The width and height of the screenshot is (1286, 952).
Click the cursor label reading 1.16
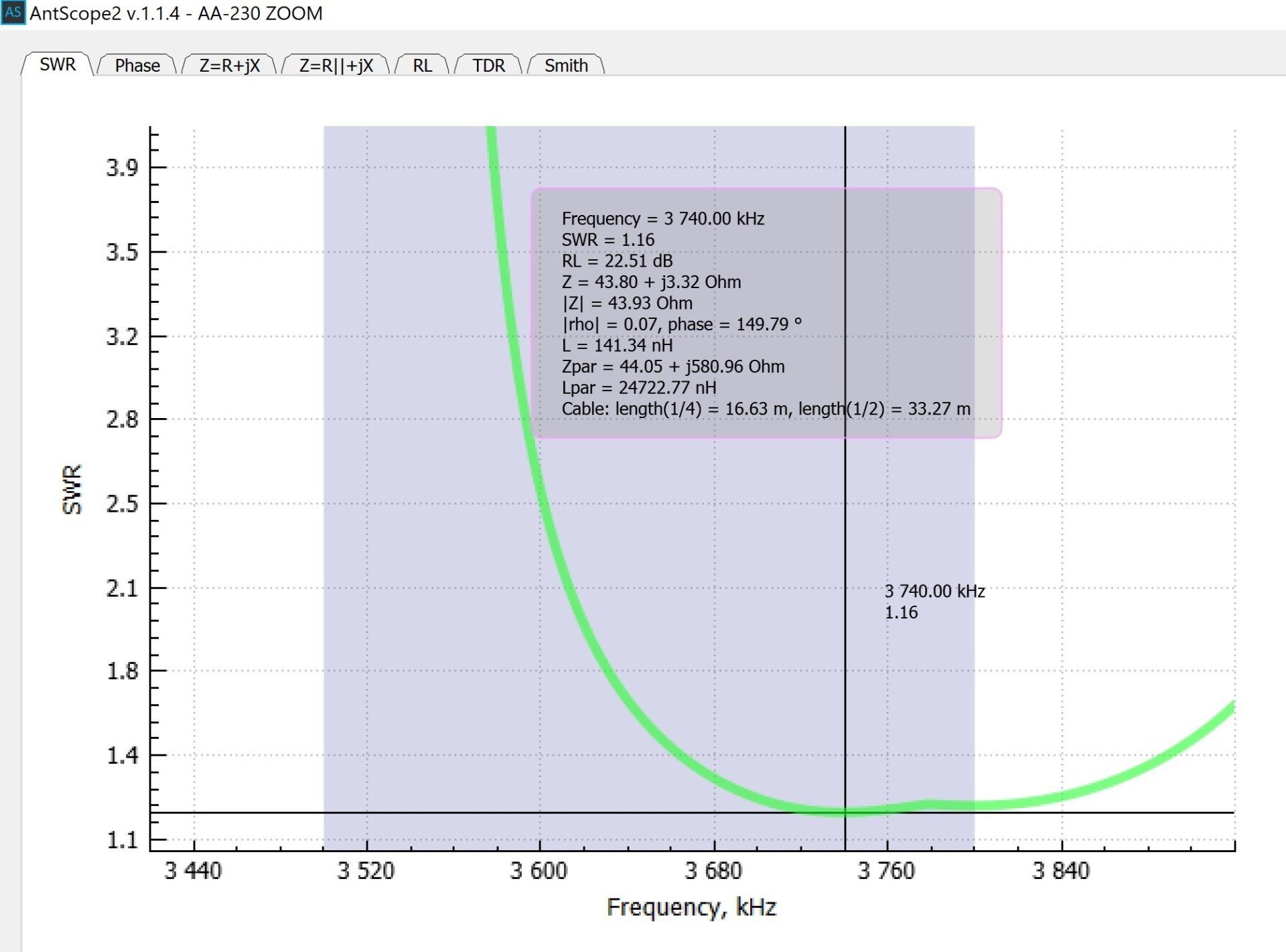coord(901,612)
